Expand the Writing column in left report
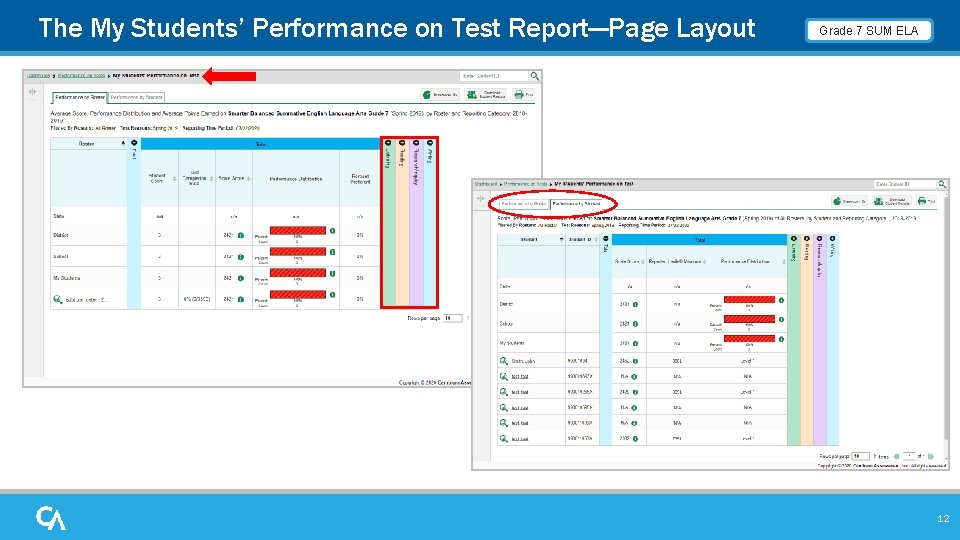This screenshot has width=960, height=540. pyautogui.click(x=430, y=143)
